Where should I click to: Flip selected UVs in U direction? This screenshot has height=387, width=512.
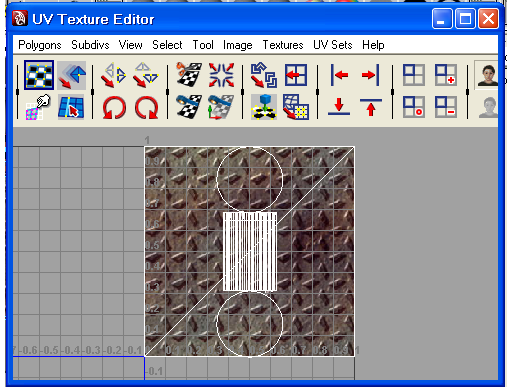[113, 75]
